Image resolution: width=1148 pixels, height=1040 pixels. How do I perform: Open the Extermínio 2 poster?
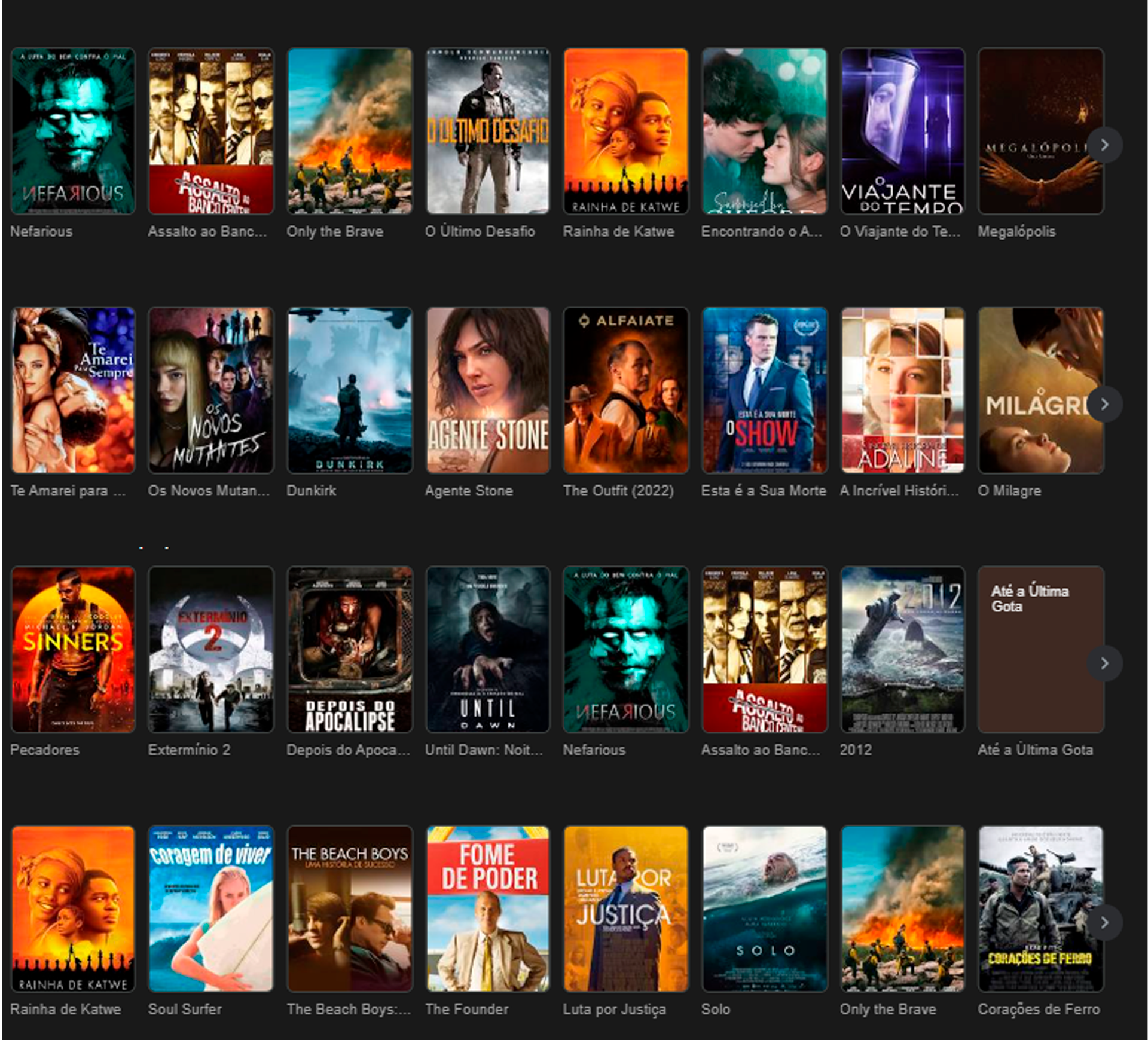(x=211, y=650)
